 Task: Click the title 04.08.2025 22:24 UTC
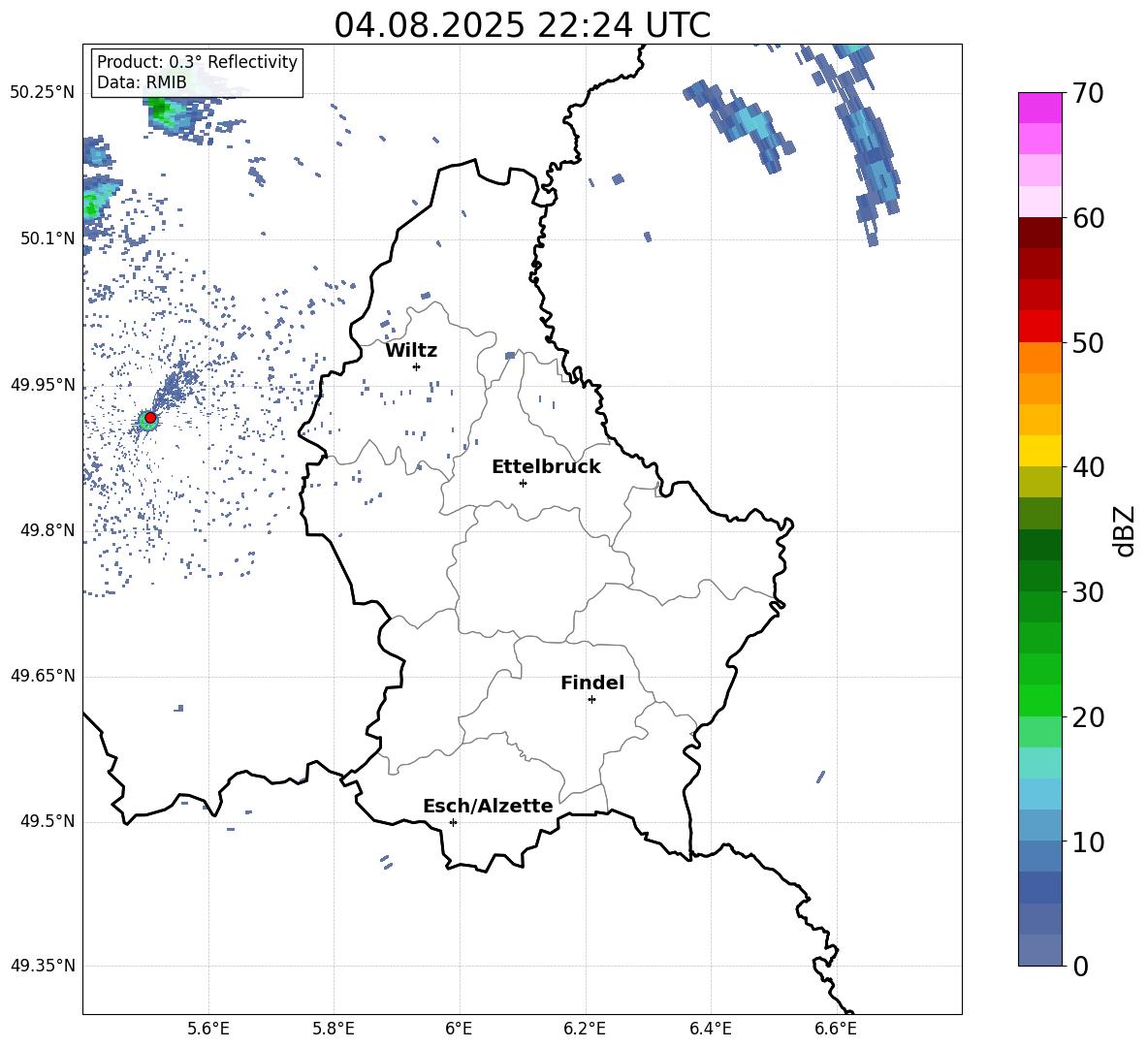(523, 25)
